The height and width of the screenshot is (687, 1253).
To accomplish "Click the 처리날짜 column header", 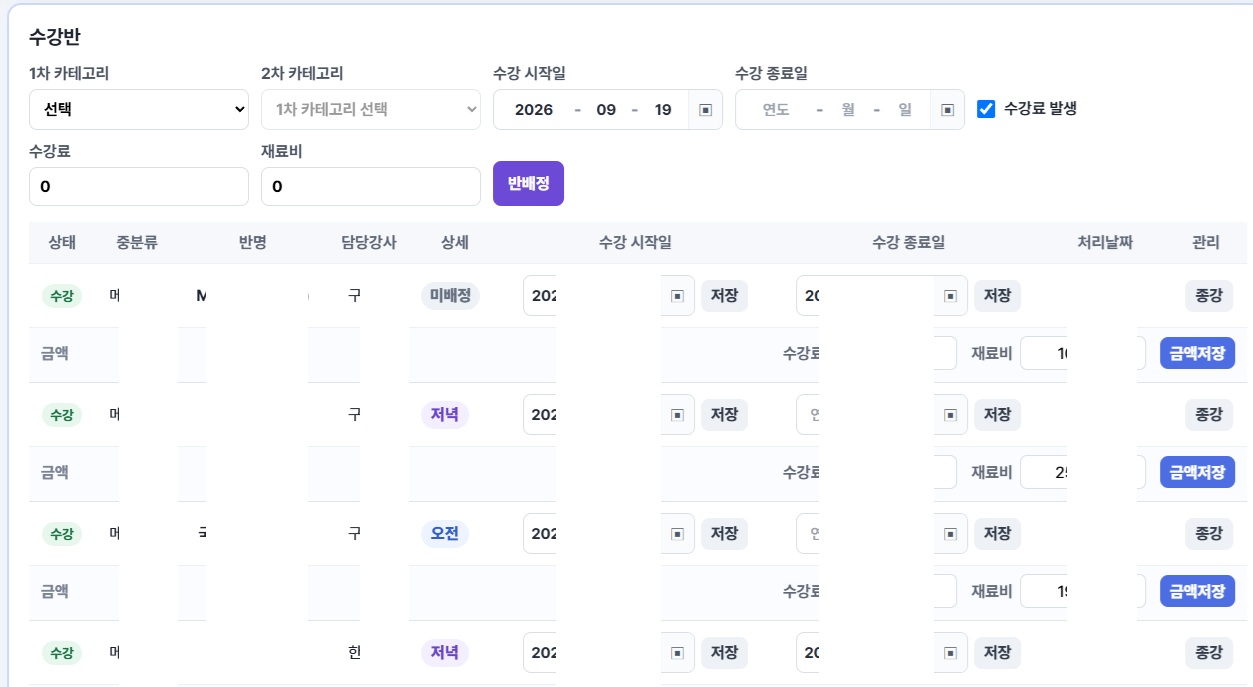I will tap(1105, 242).
